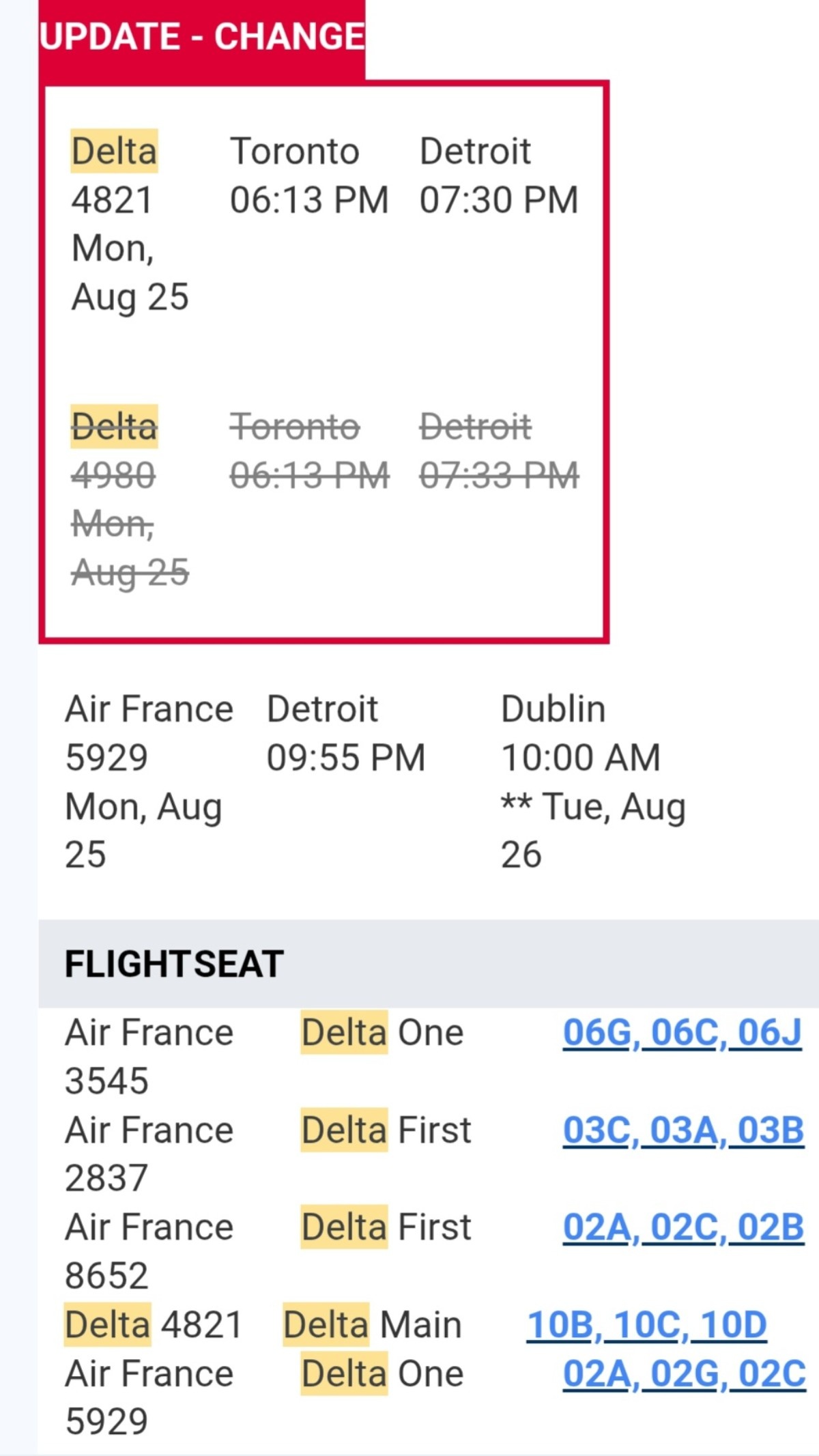Viewport: 819px width, 1456px height.
Task: Select the 02A, 02C, 02B seat link
Action: coord(682,1227)
